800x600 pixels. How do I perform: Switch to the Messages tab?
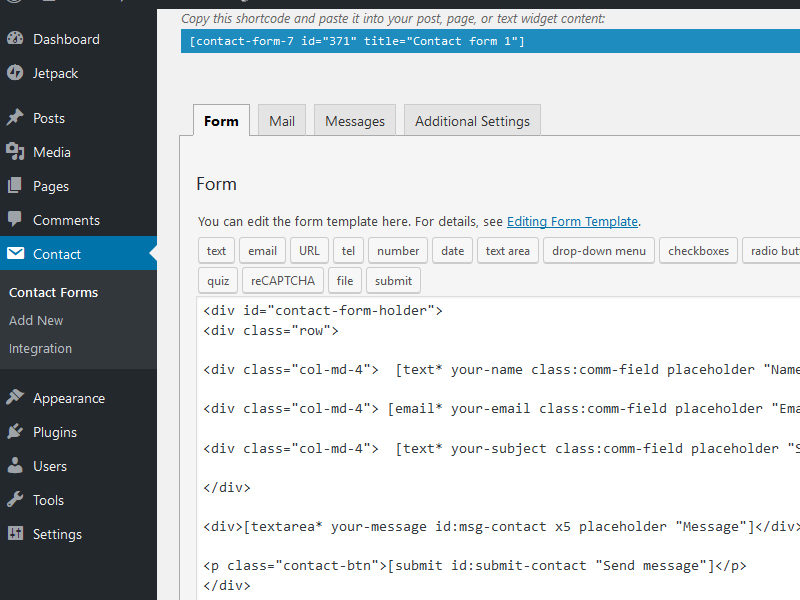[x=355, y=121]
